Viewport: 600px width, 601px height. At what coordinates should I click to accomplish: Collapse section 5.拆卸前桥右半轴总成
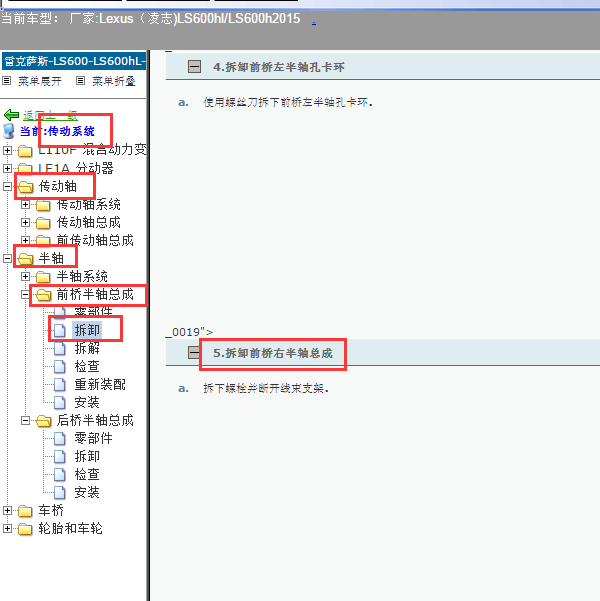click(x=194, y=353)
